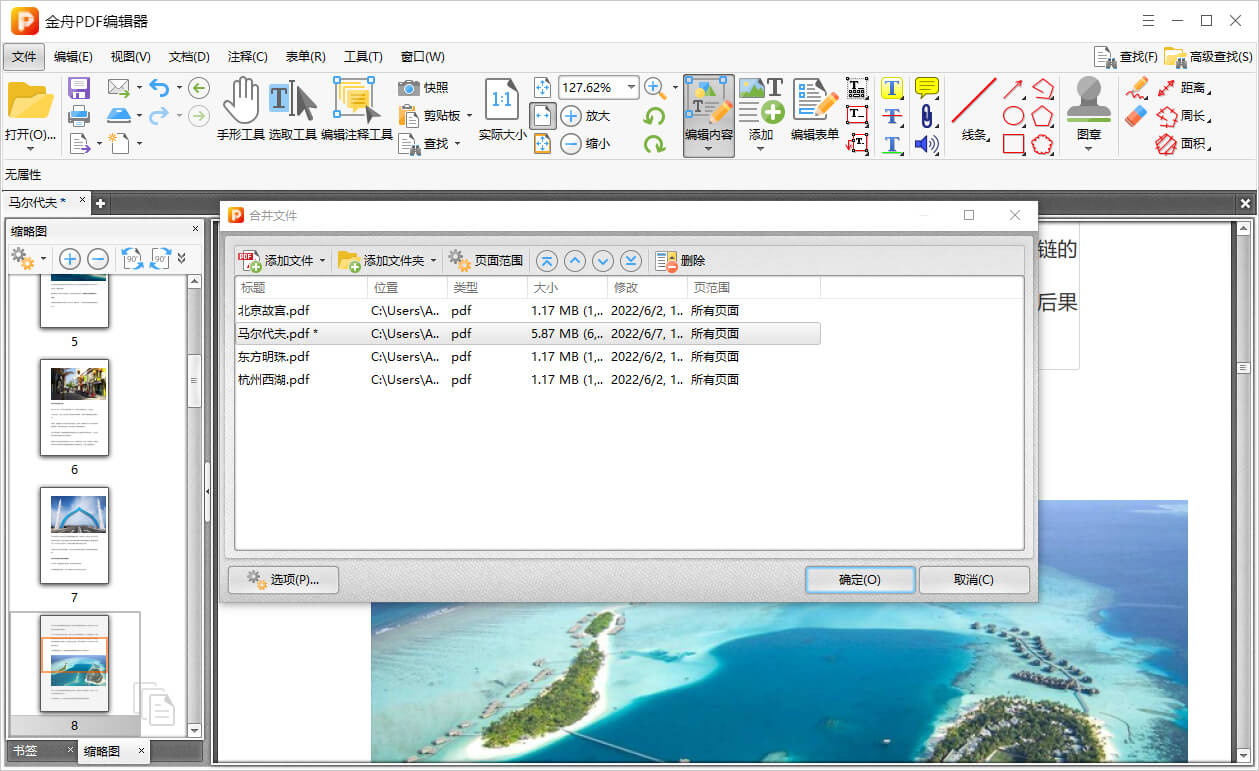
Task: Click the Add Folder (添加文件夹) icon
Action: pos(349,261)
